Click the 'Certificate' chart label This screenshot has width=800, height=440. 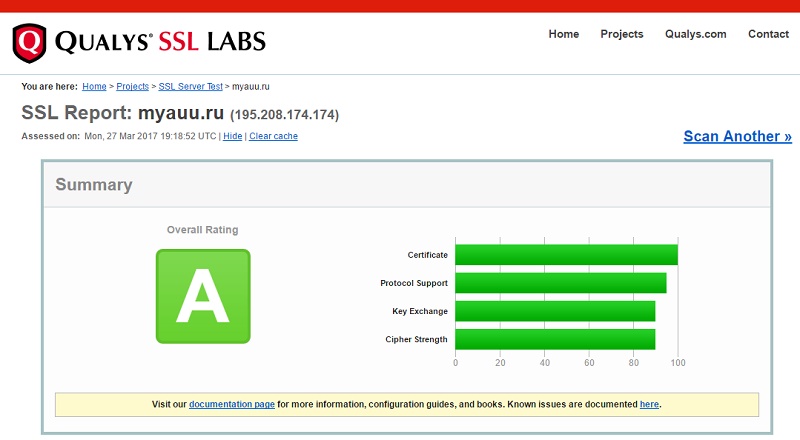click(x=428, y=255)
